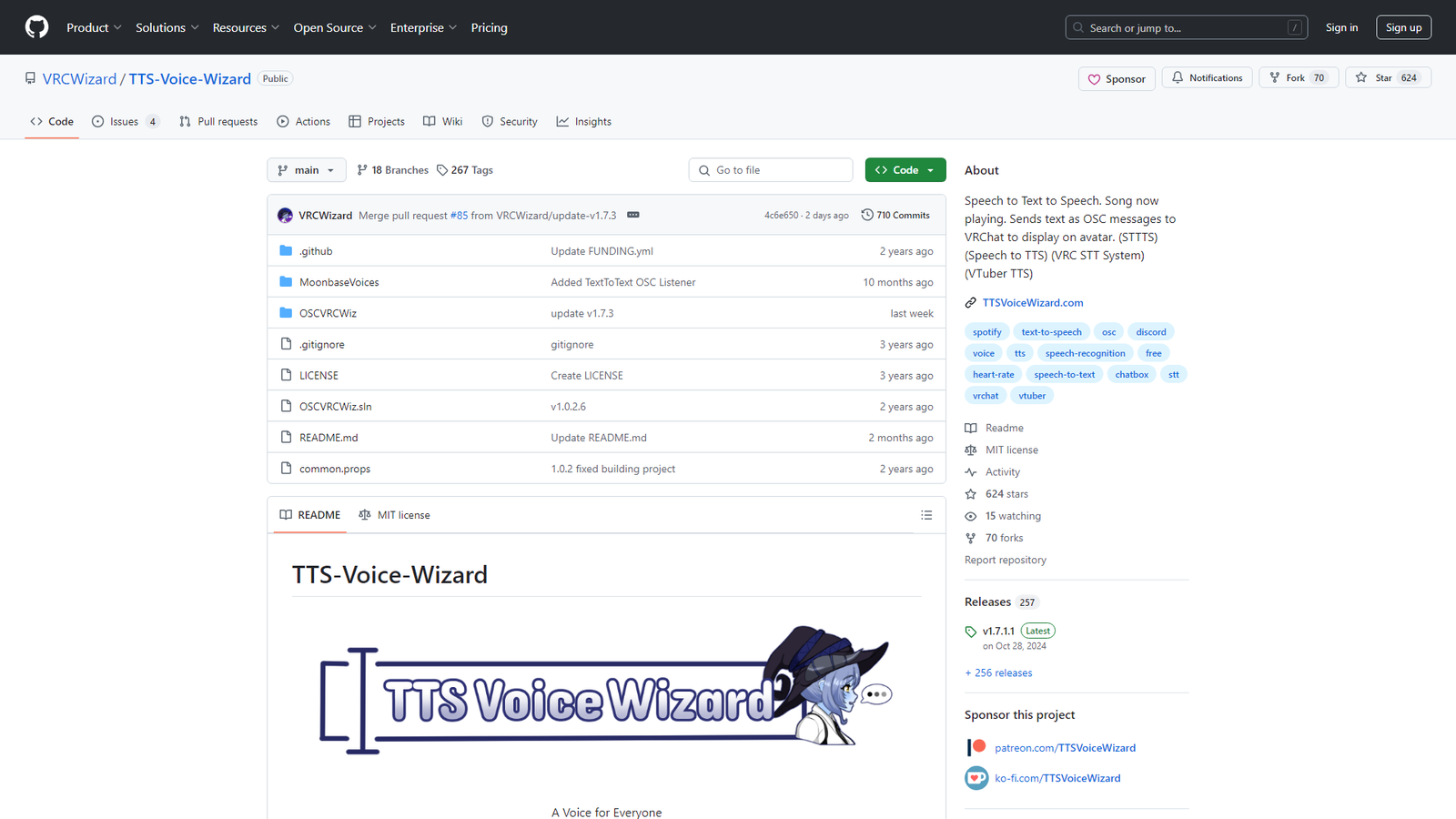Screen dimensions: 1456x819
Task: Open the Insights tab
Action: (x=584, y=122)
